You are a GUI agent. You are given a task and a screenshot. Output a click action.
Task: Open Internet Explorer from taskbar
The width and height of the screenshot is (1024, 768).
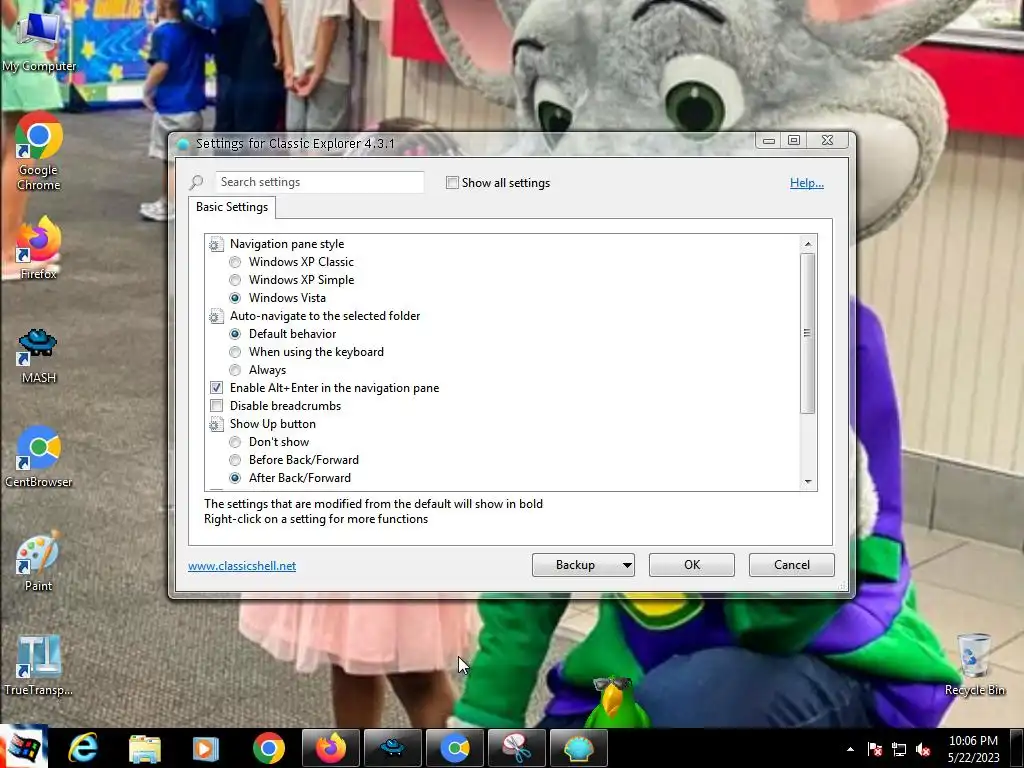(x=84, y=748)
